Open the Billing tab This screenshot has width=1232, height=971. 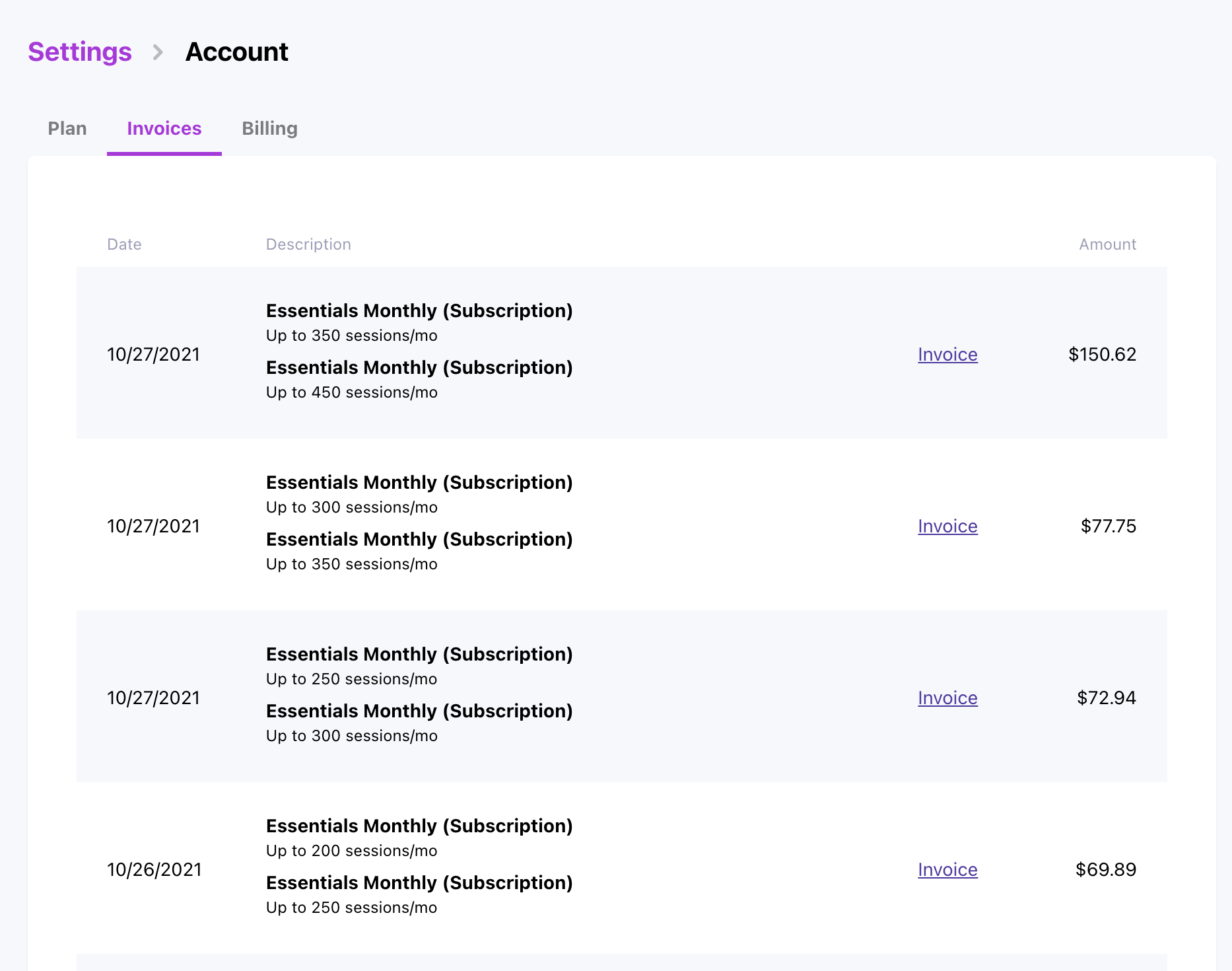(269, 128)
